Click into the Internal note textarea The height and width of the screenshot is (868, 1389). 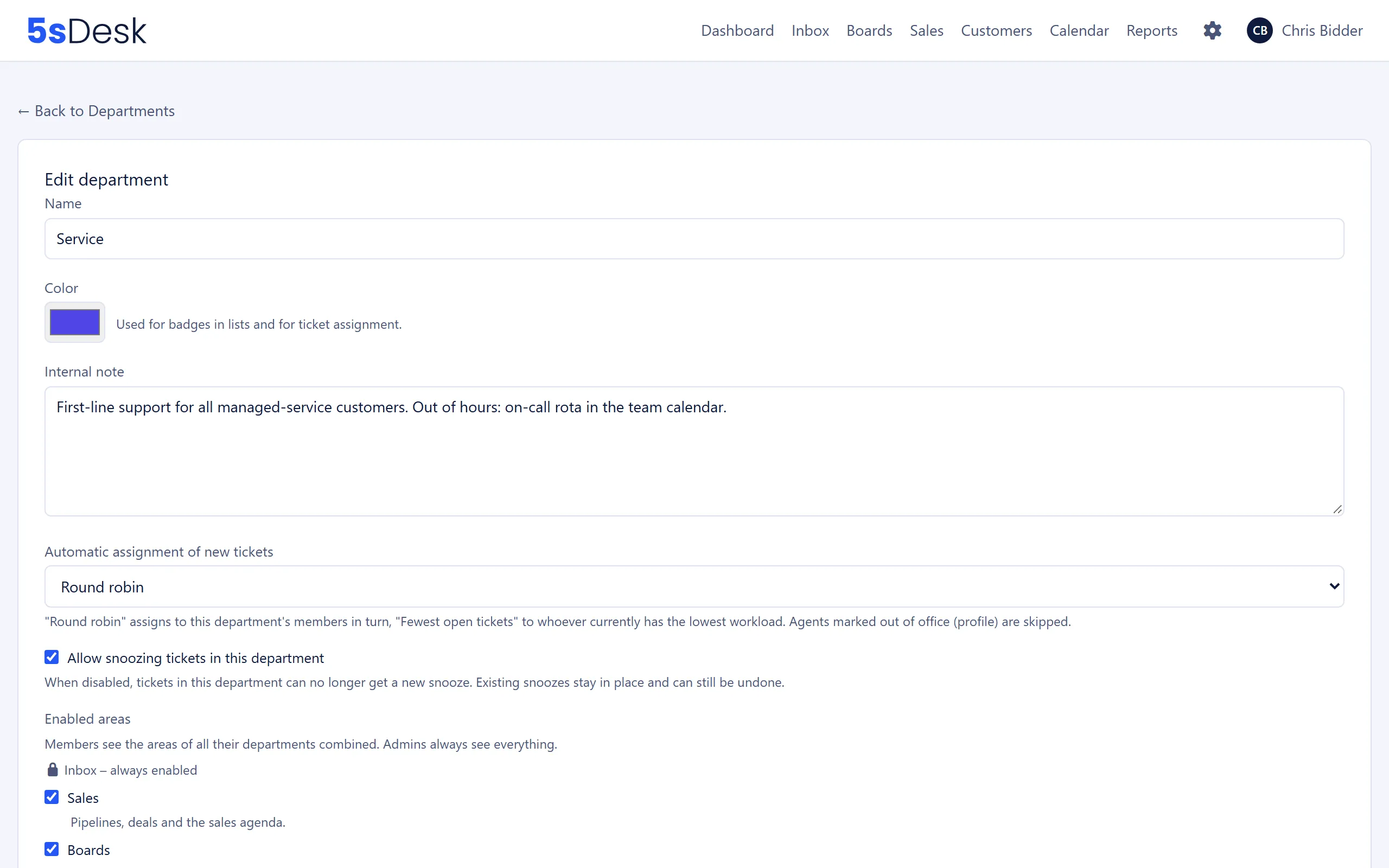[x=694, y=451]
